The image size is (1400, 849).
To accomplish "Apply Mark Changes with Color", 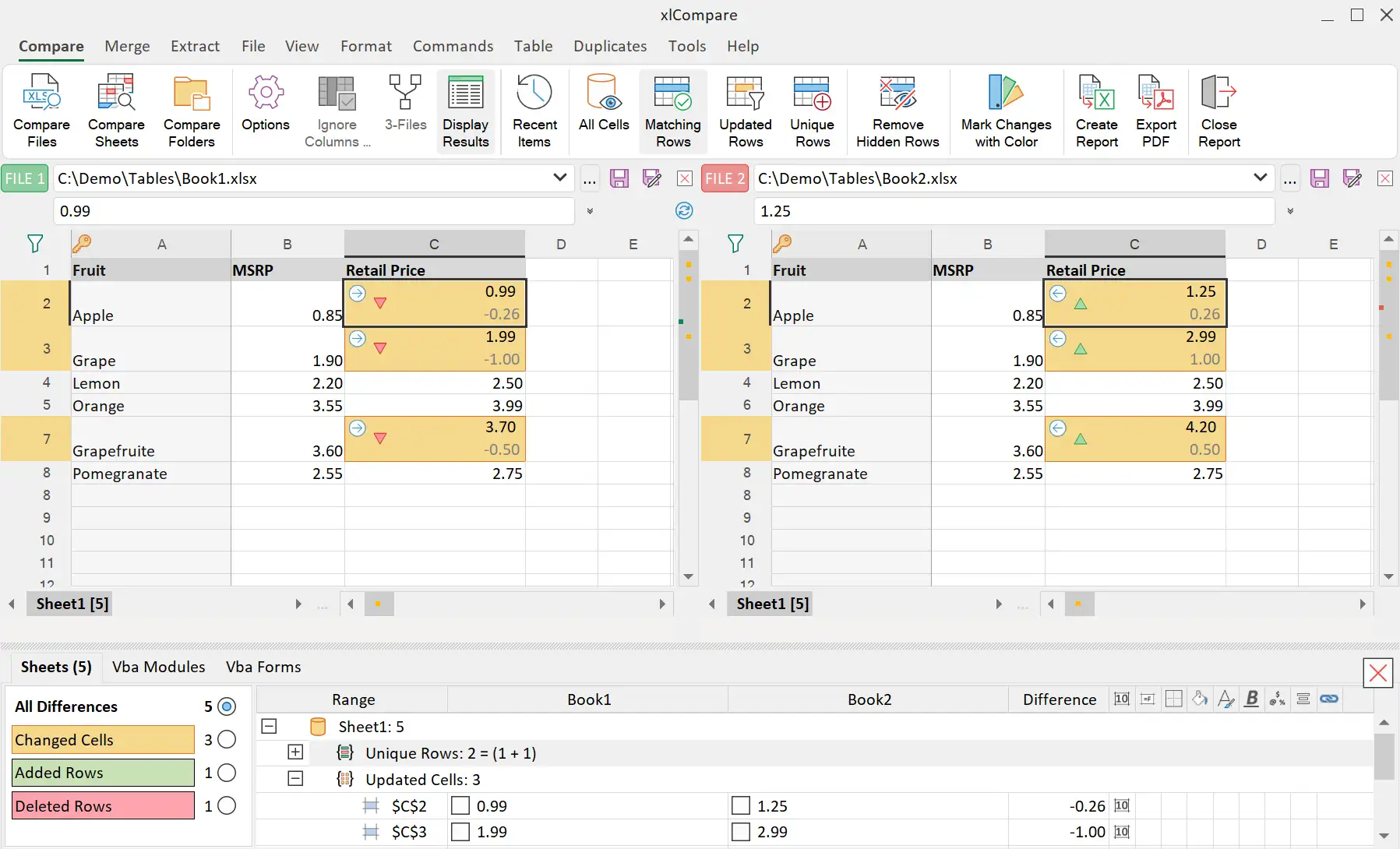I will click(x=1006, y=111).
